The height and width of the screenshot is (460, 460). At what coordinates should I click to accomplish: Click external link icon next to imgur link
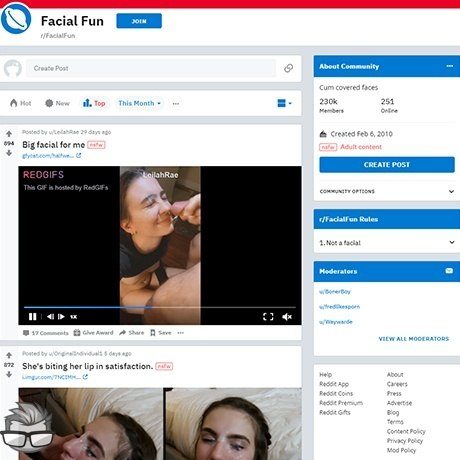(85, 377)
